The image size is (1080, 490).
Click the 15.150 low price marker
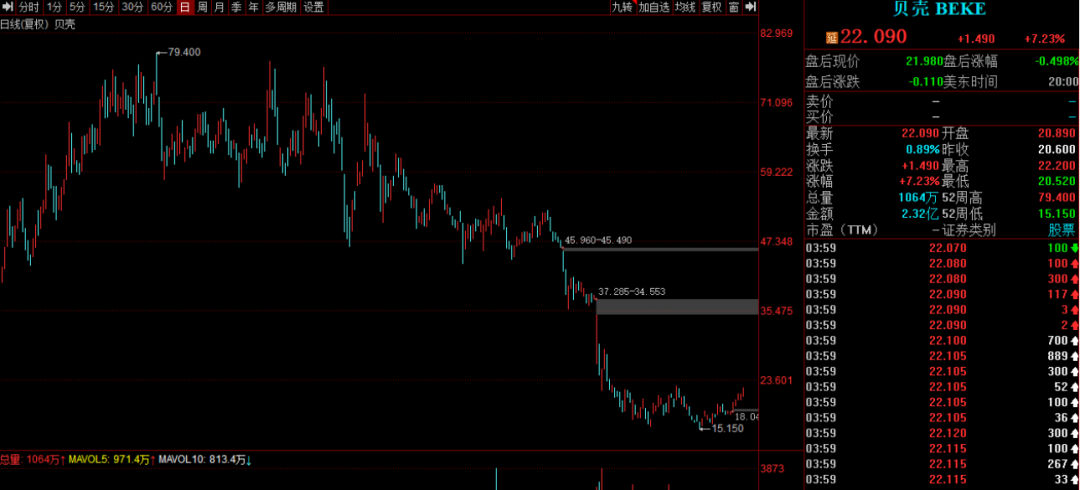coord(727,429)
